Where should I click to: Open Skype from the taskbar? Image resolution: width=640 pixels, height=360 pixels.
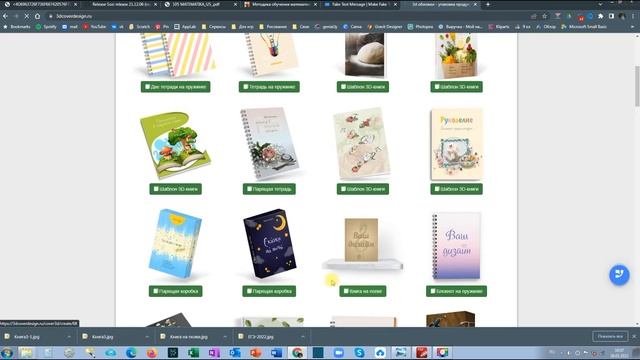click(360, 352)
